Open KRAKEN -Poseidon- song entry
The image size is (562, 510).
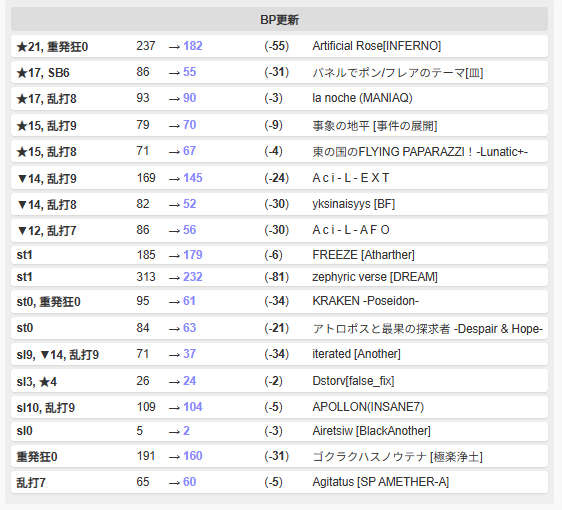[365, 301]
